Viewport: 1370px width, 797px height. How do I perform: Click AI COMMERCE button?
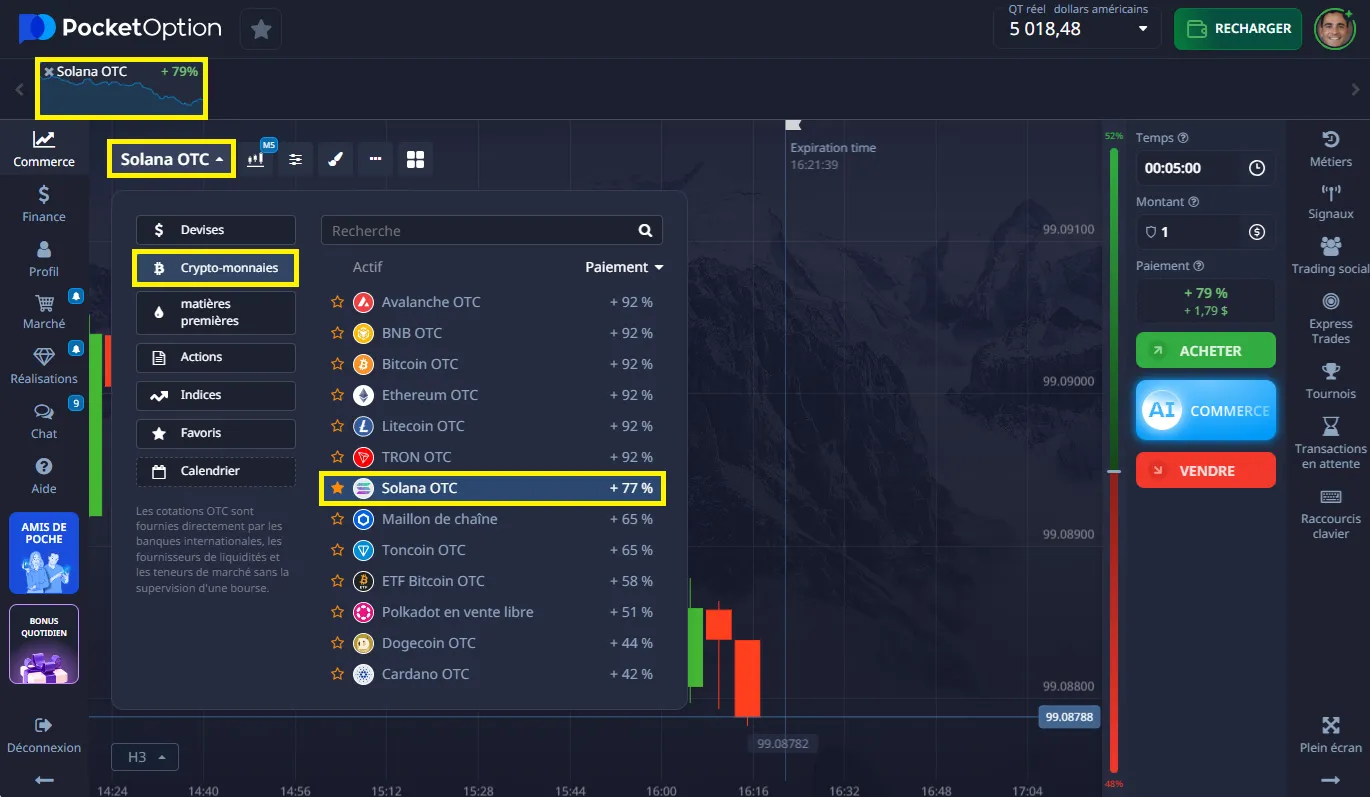point(1206,410)
